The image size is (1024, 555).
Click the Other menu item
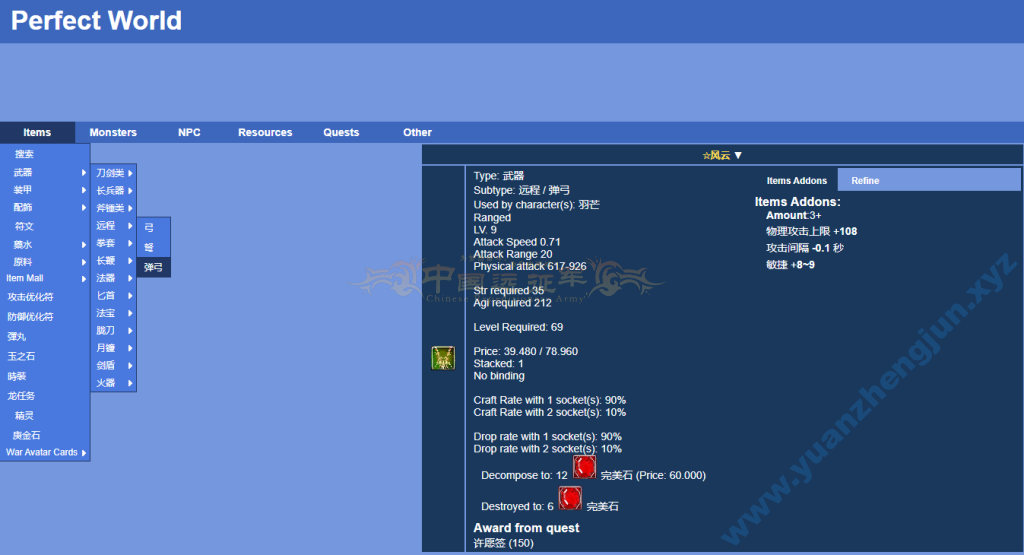click(417, 132)
